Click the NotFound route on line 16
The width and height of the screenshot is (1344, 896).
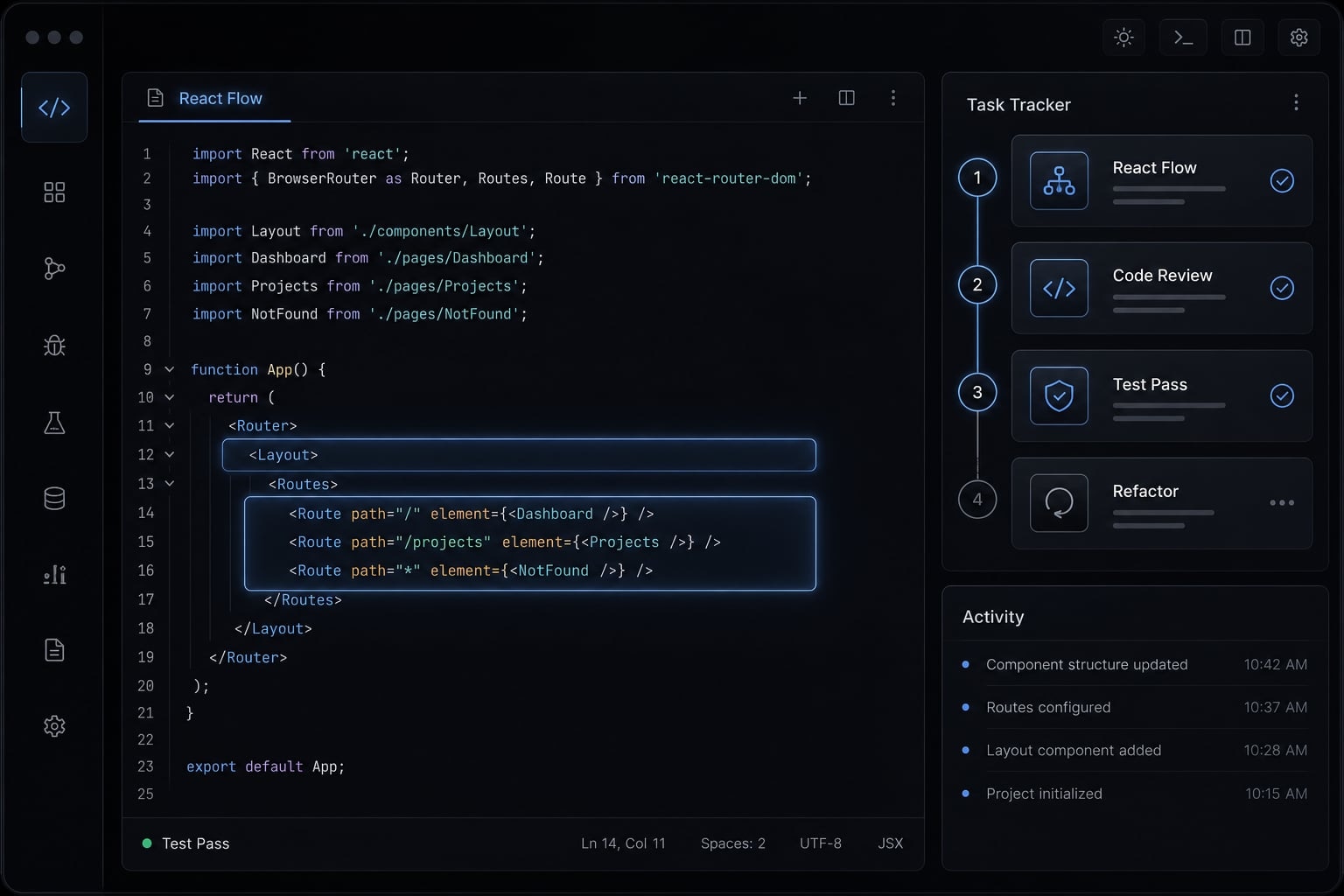click(x=471, y=570)
